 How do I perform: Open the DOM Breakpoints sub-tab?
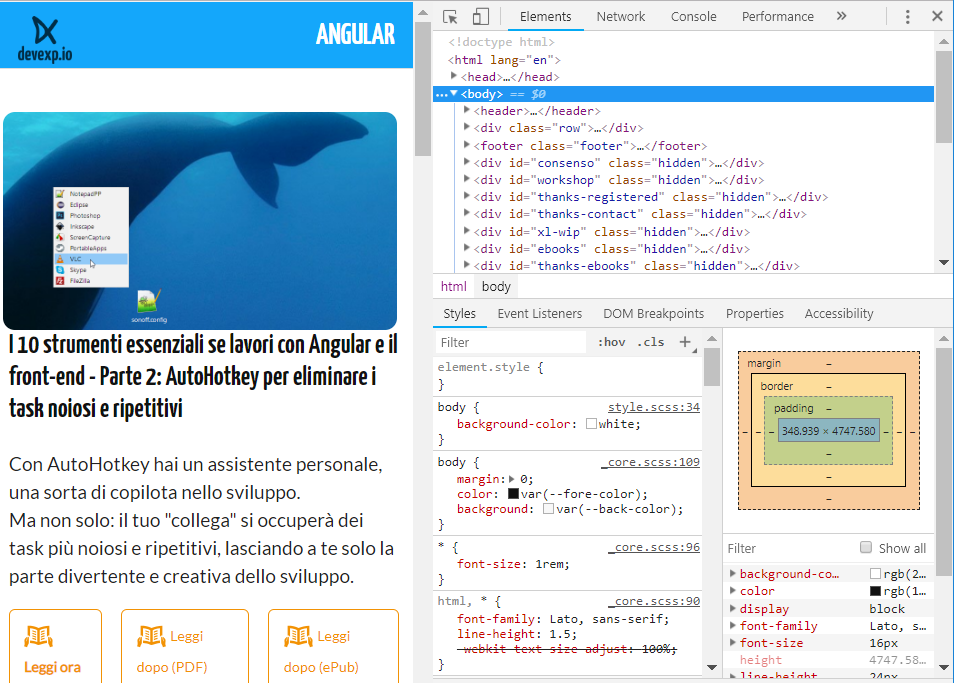pos(653,314)
